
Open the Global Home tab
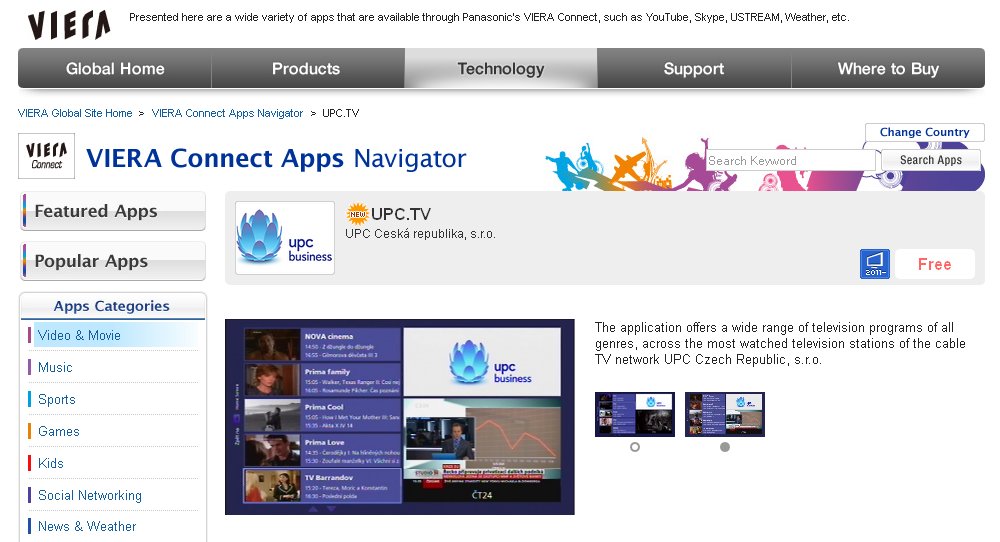(x=115, y=68)
